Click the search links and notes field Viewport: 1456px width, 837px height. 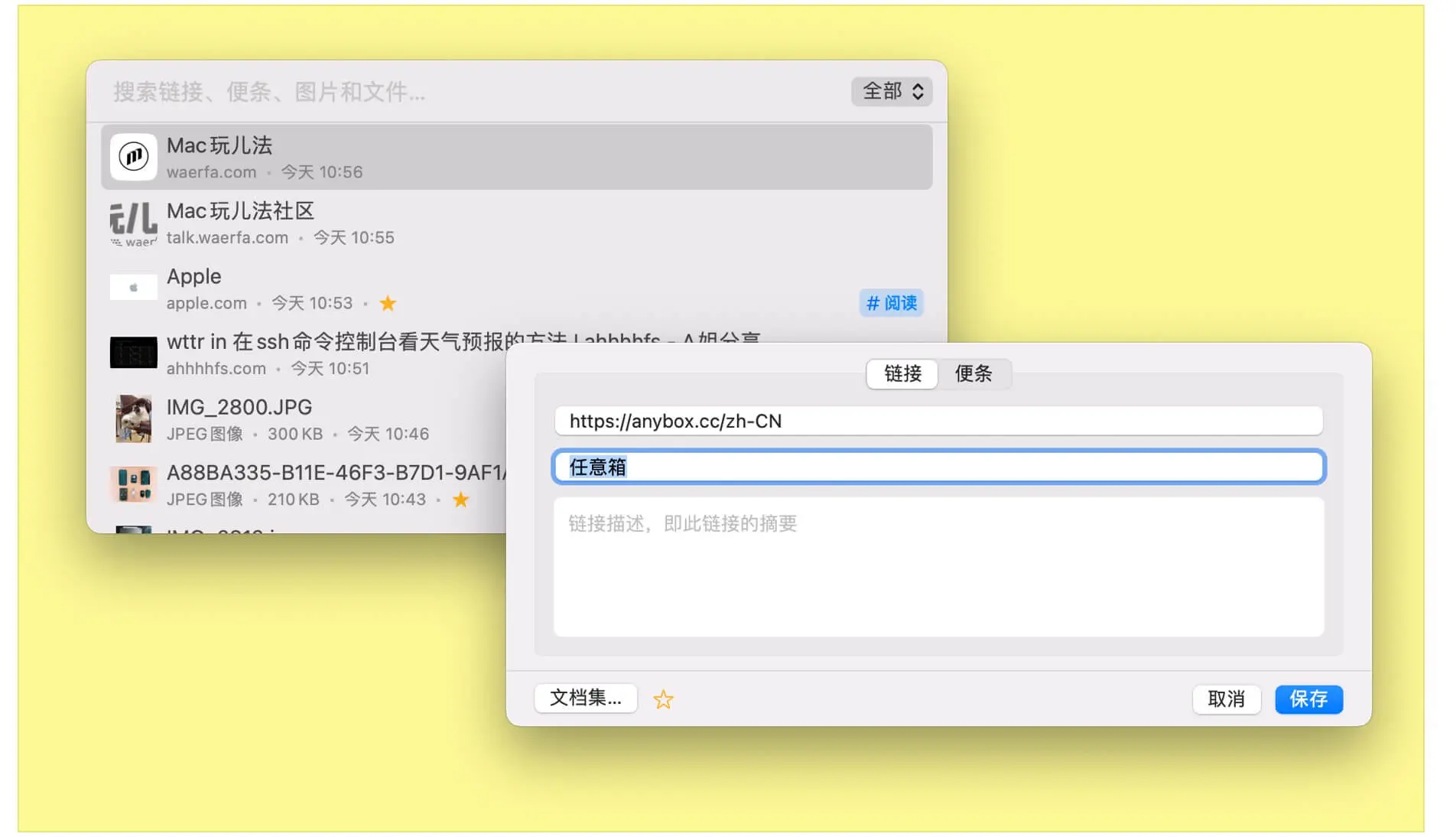click(474, 92)
